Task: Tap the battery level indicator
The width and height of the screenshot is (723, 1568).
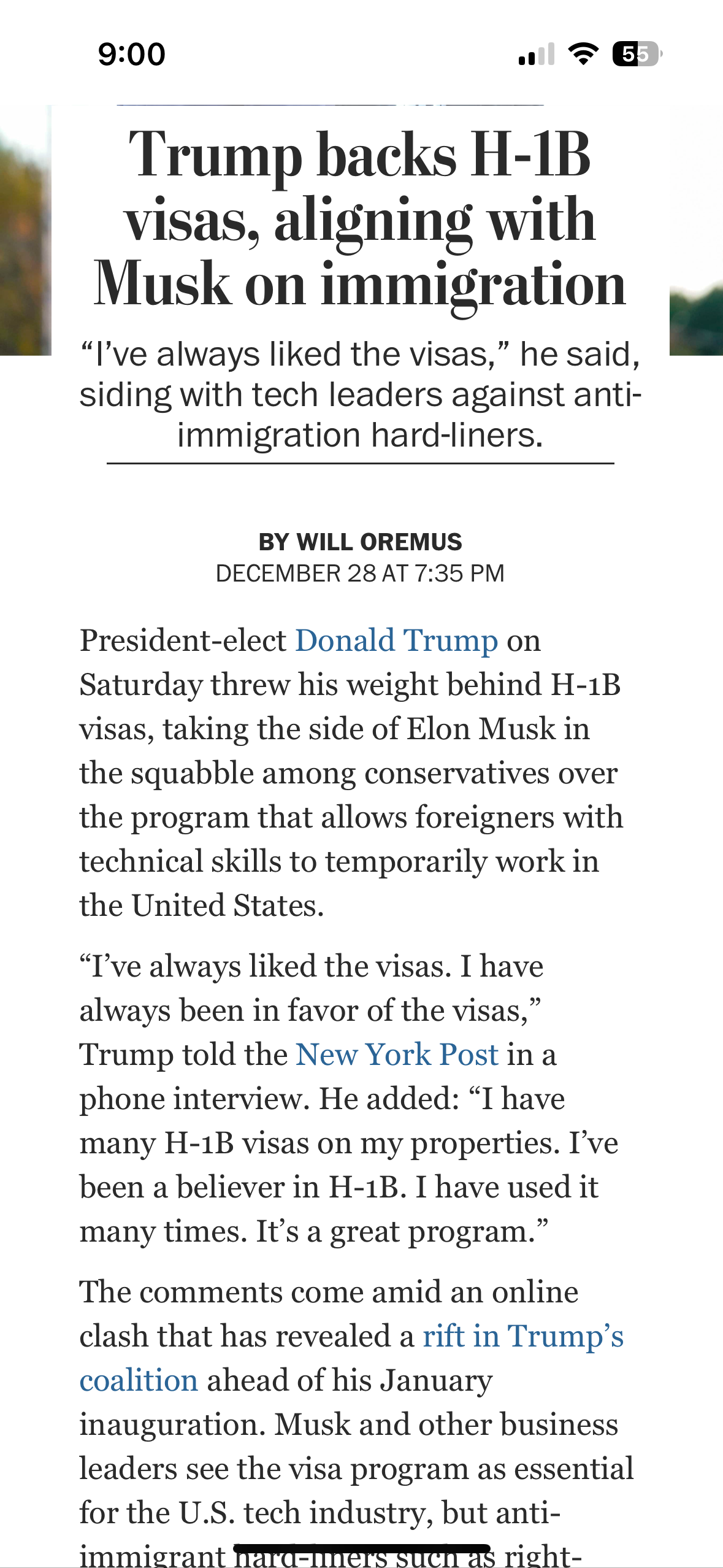Action: point(637,54)
